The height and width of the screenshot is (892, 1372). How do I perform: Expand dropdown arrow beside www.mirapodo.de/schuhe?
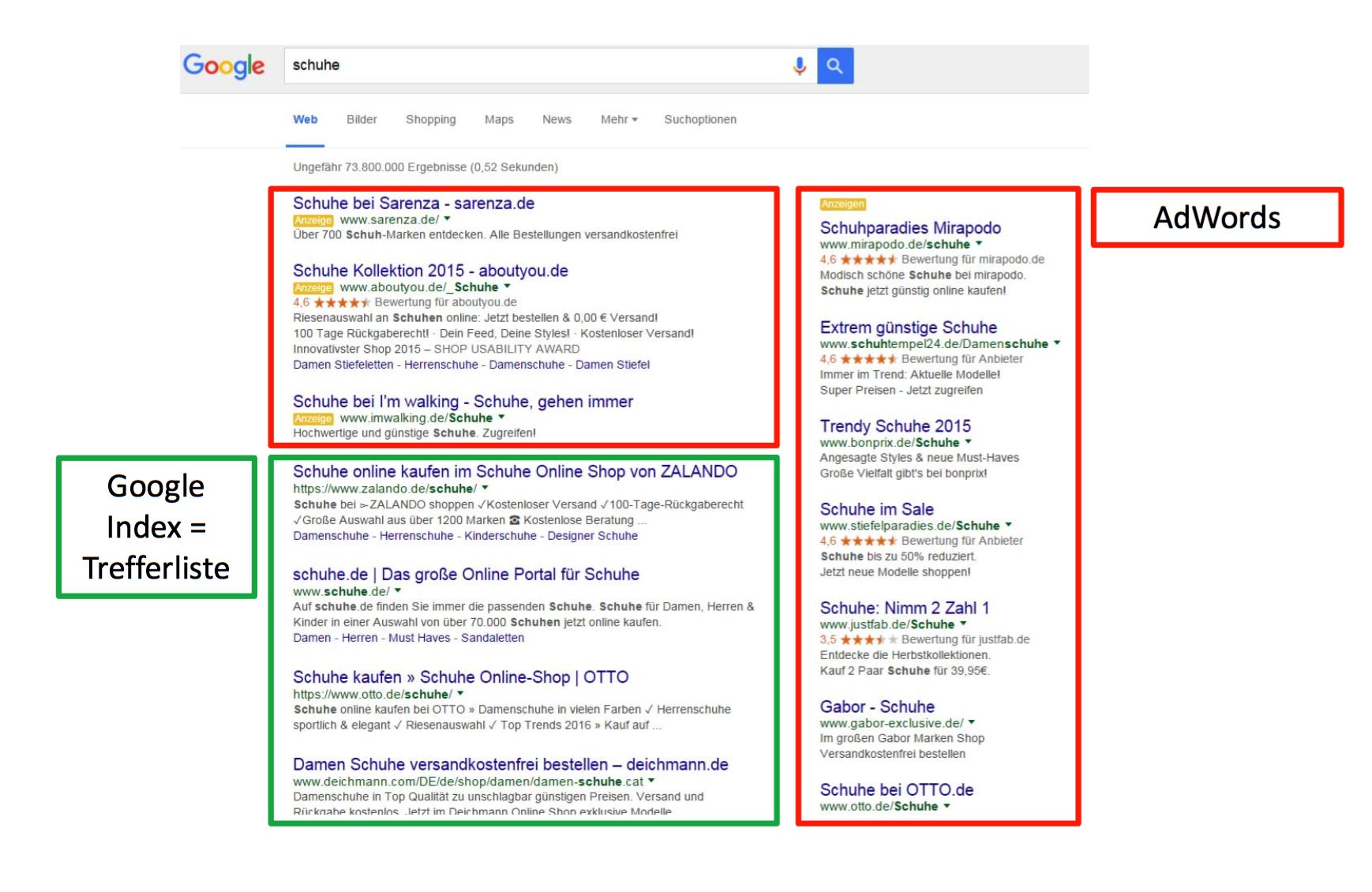click(x=980, y=244)
